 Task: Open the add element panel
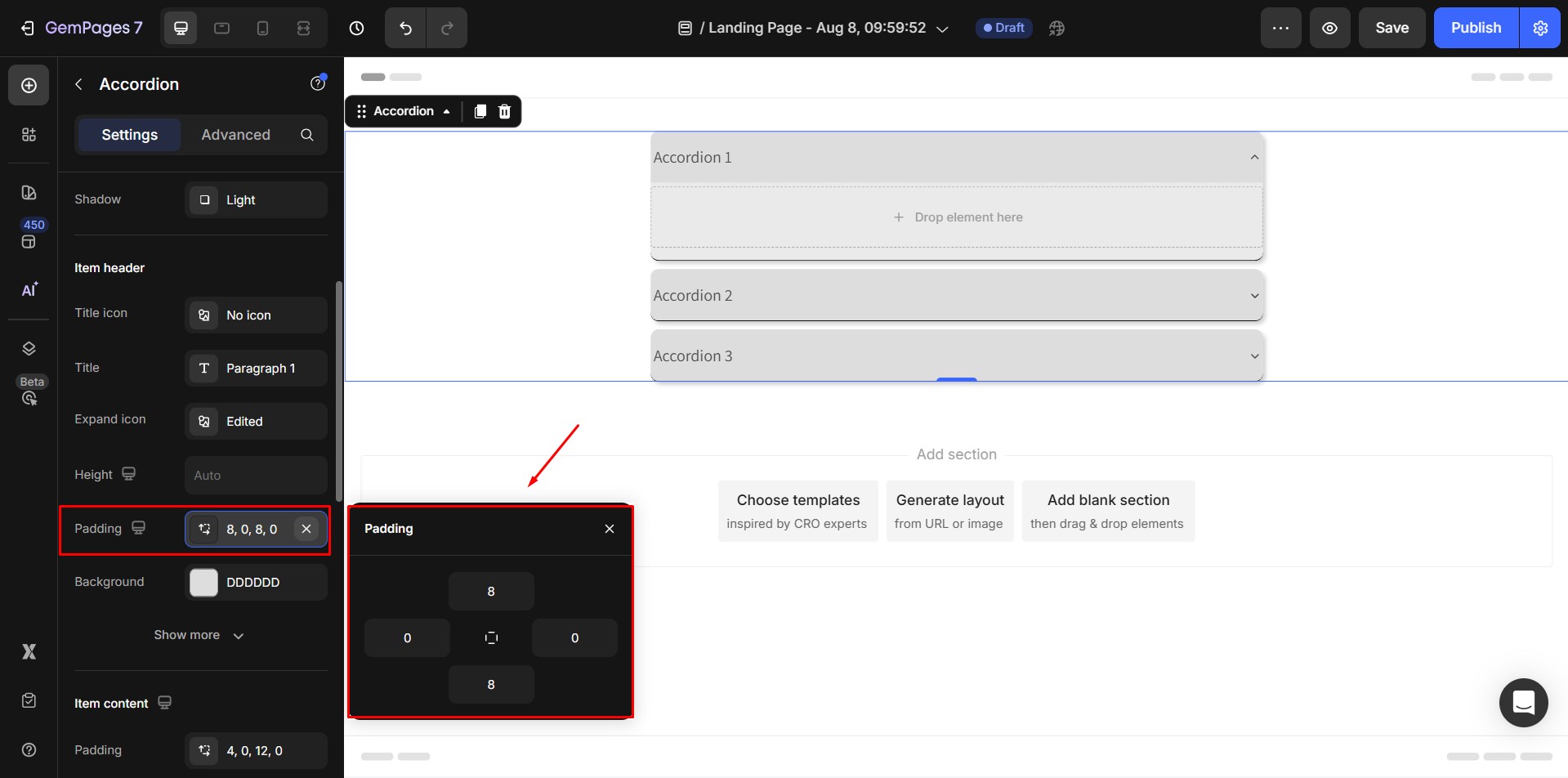click(29, 84)
